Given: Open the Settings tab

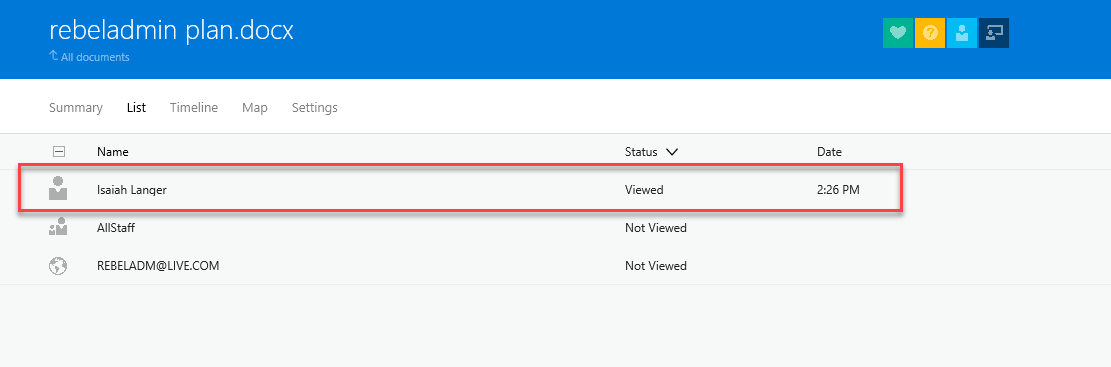Looking at the screenshot, I should (x=315, y=108).
